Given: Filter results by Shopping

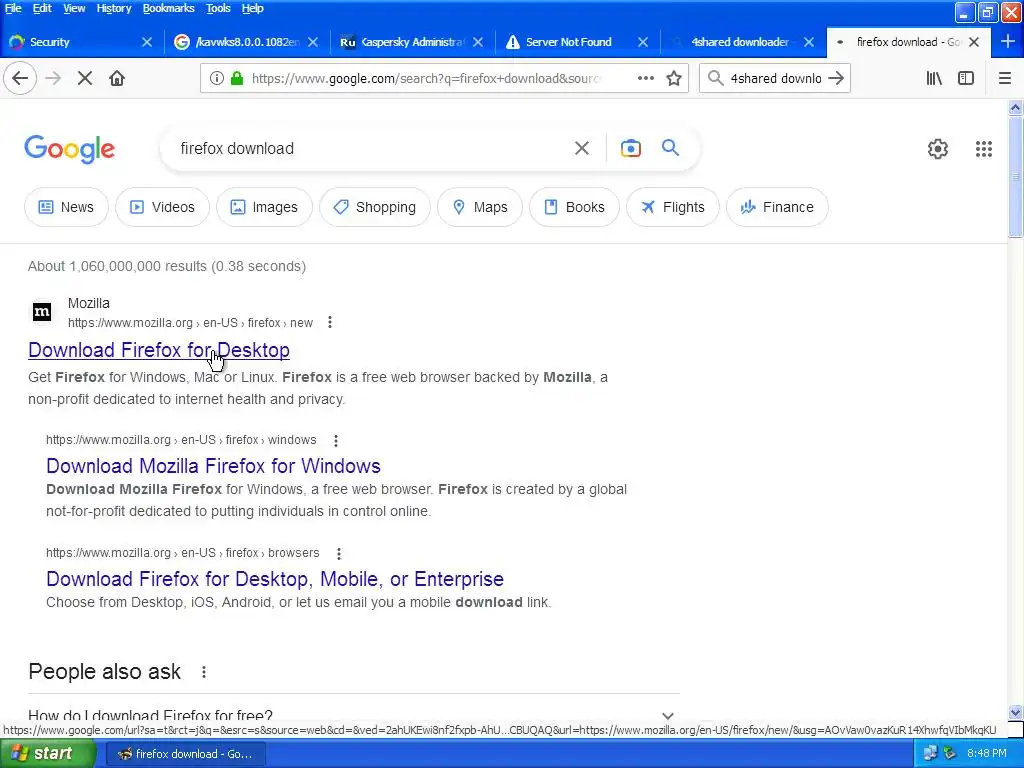Looking at the screenshot, I should [x=374, y=207].
